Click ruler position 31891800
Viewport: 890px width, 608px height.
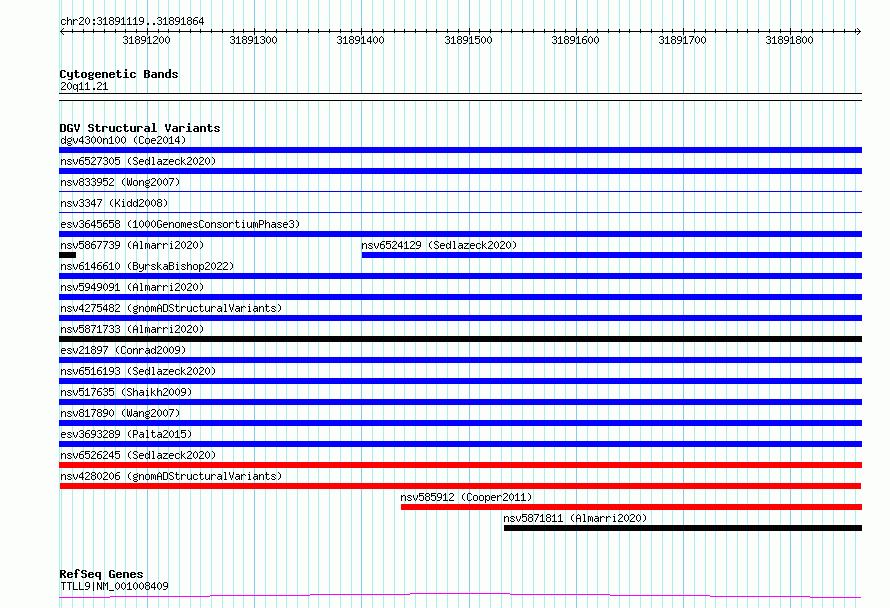(x=790, y=40)
